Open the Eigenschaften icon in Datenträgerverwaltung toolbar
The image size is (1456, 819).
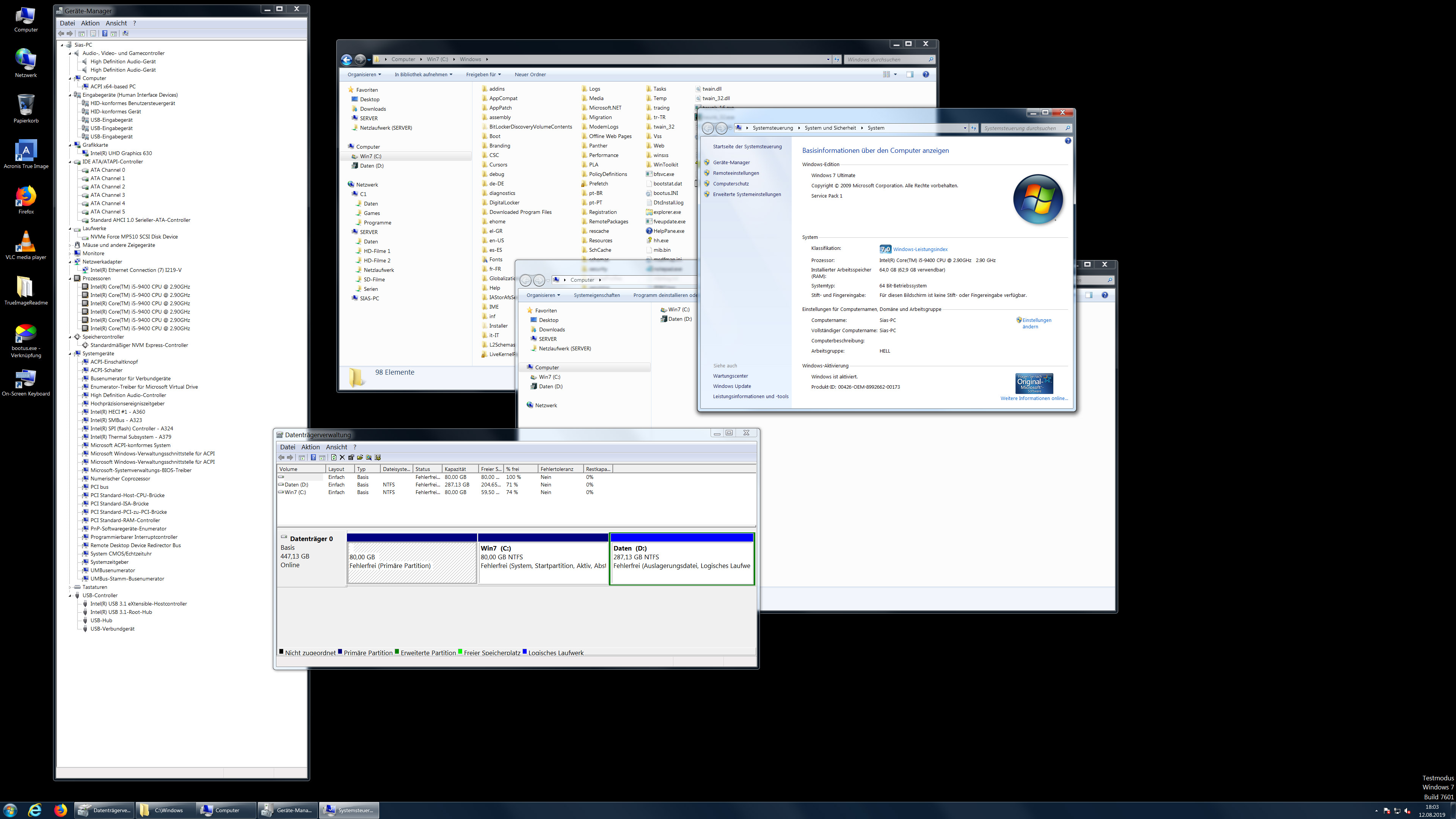tap(351, 457)
